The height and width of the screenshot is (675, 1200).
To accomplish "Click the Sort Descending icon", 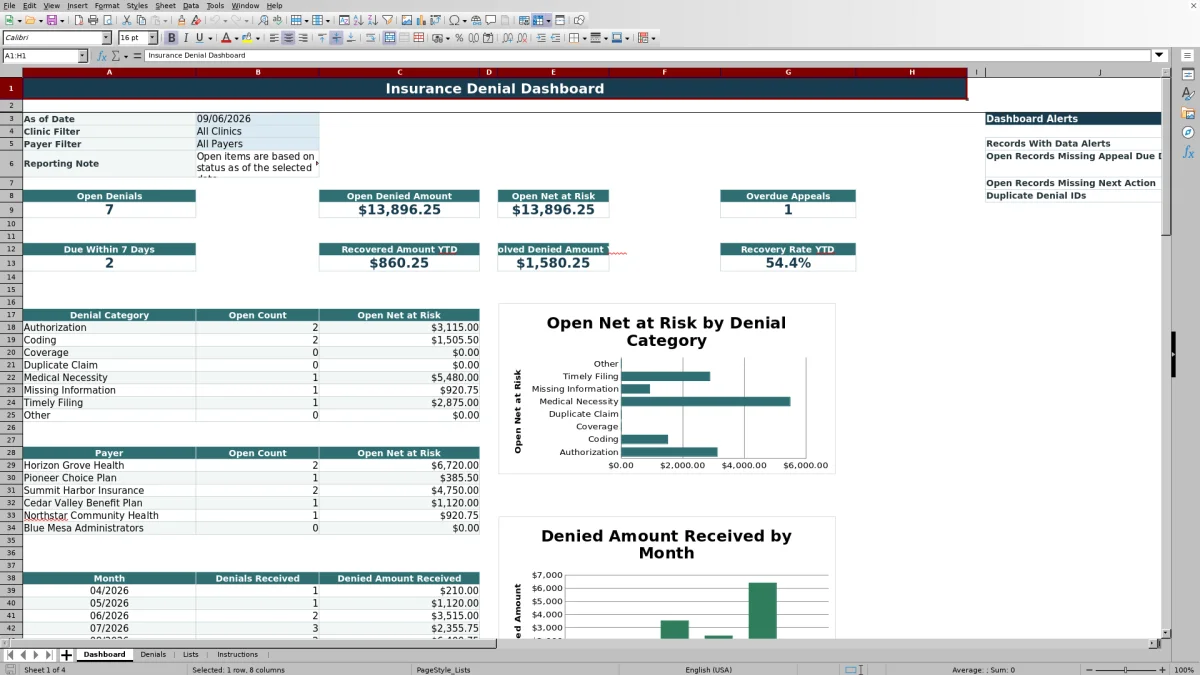I will [372, 20].
